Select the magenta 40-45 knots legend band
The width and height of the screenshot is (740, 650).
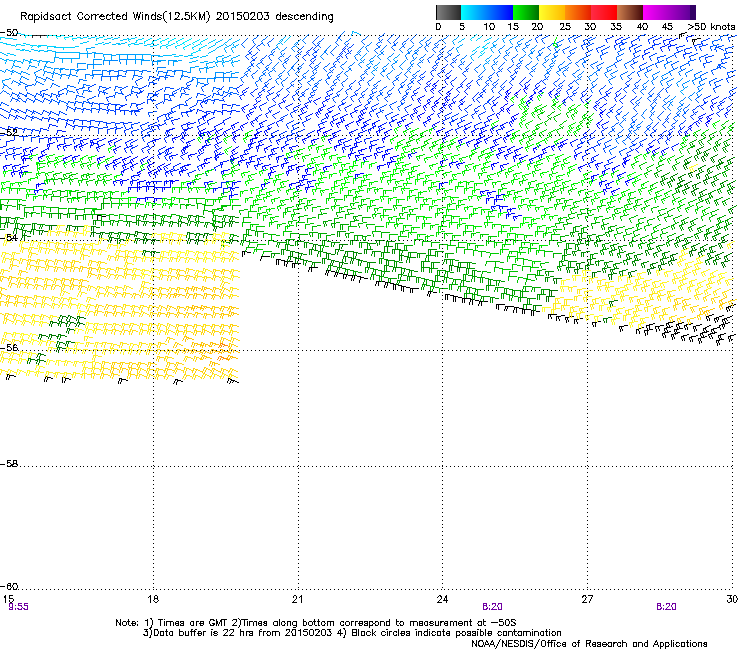tap(656, 12)
